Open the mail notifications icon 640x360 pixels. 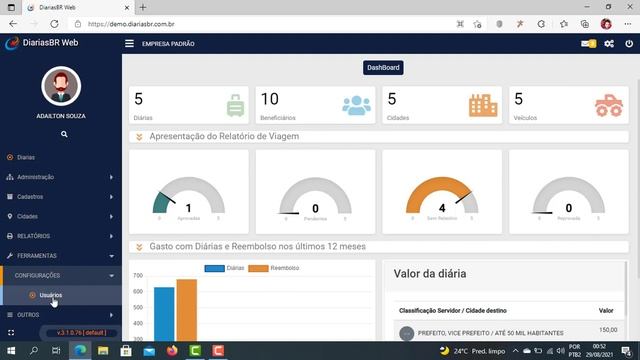(588, 43)
